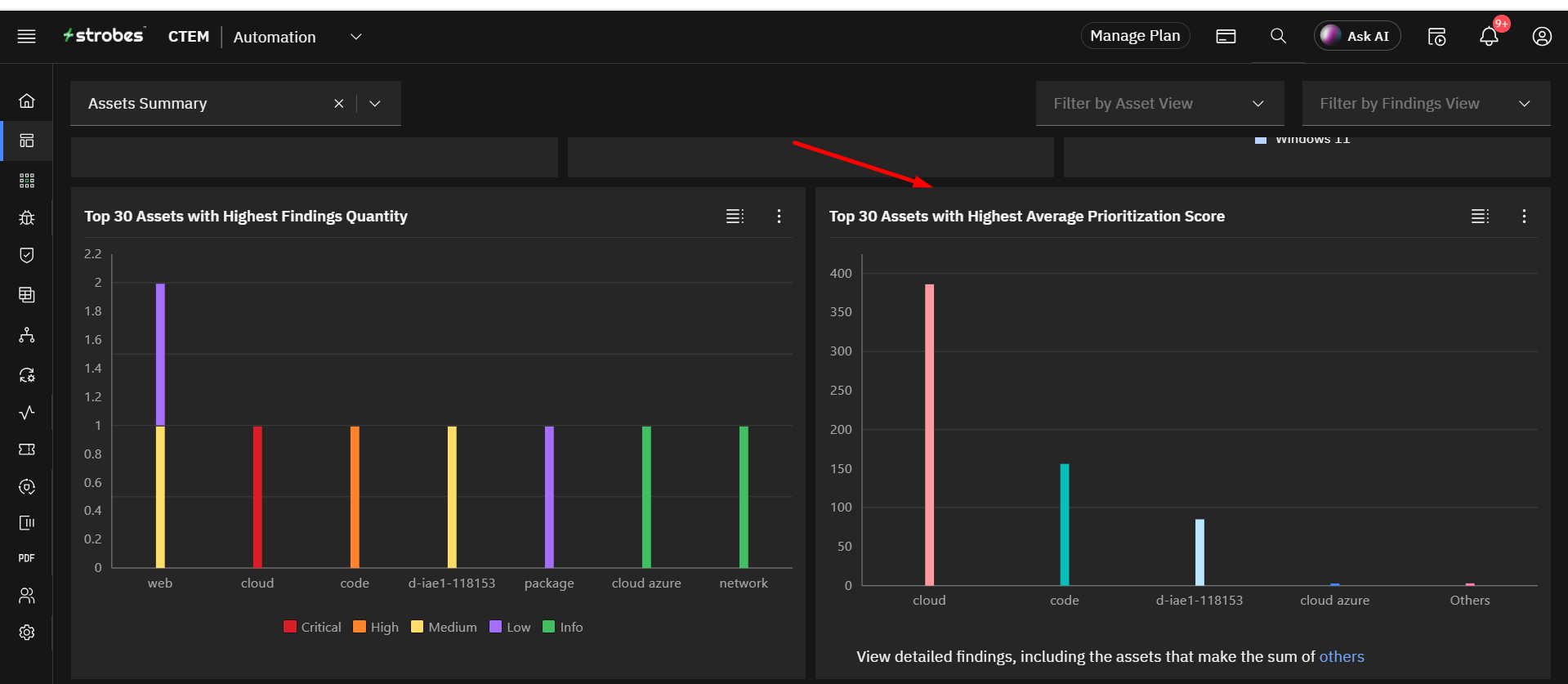Click the search magnifier icon
1568x684 pixels.
1279,36
